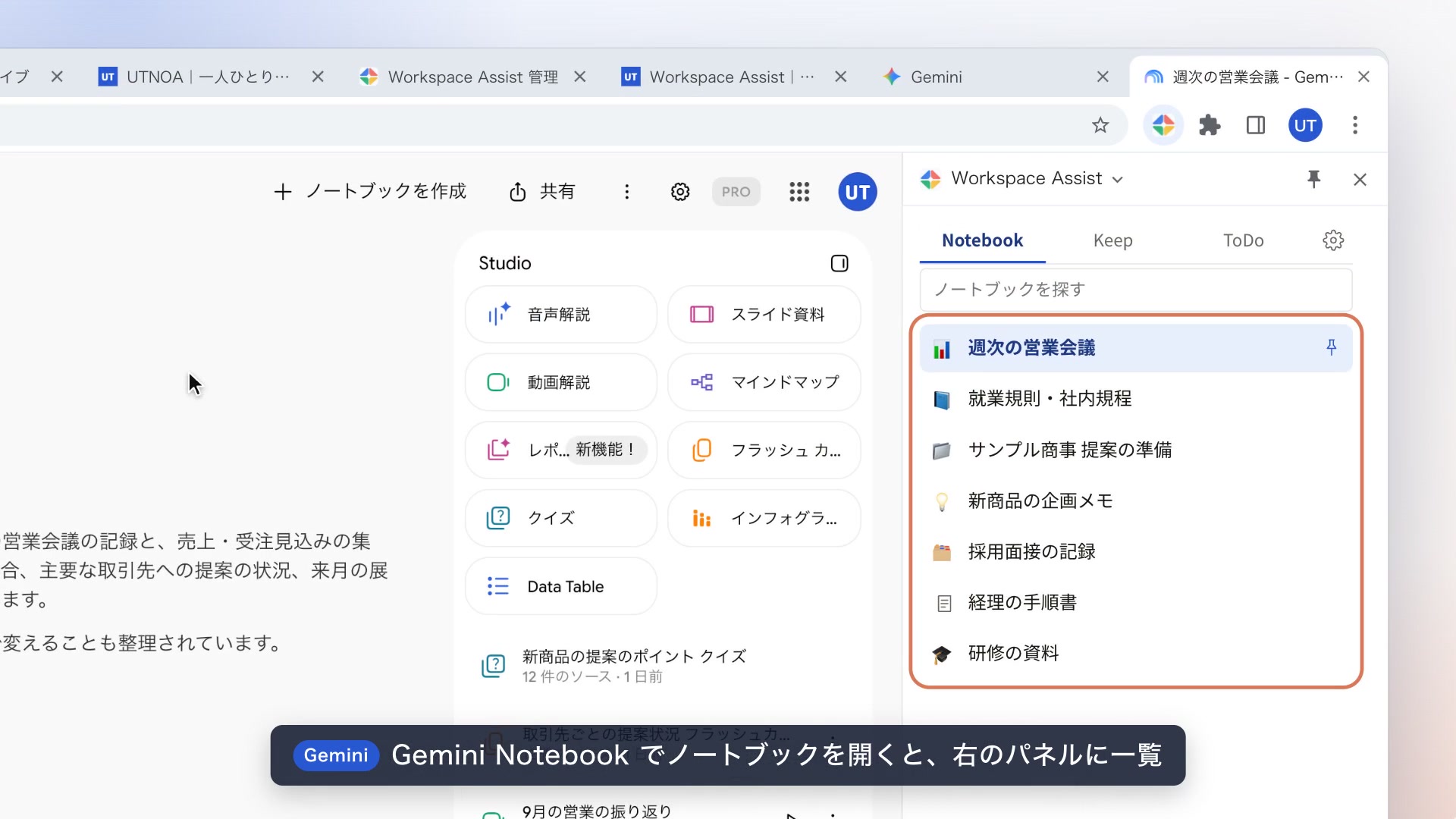This screenshot has width=1456, height=819.
Task: Create スライド資料 in Studio
Action: (x=764, y=314)
